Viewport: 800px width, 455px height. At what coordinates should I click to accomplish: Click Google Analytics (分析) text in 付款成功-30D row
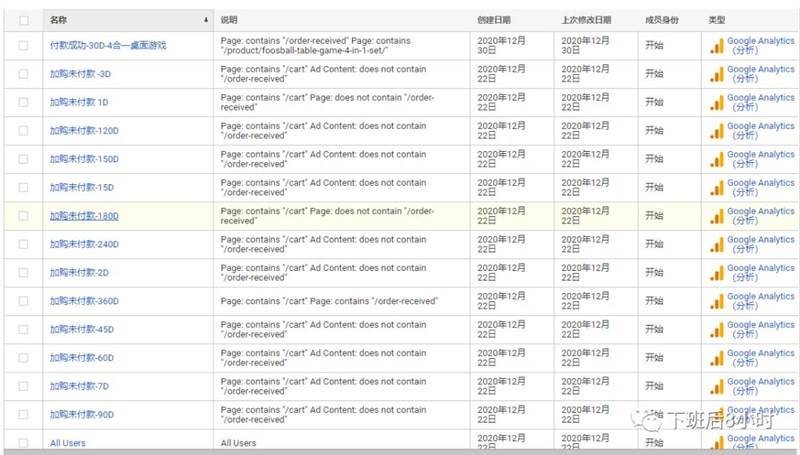pyautogui.click(x=761, y=45)
